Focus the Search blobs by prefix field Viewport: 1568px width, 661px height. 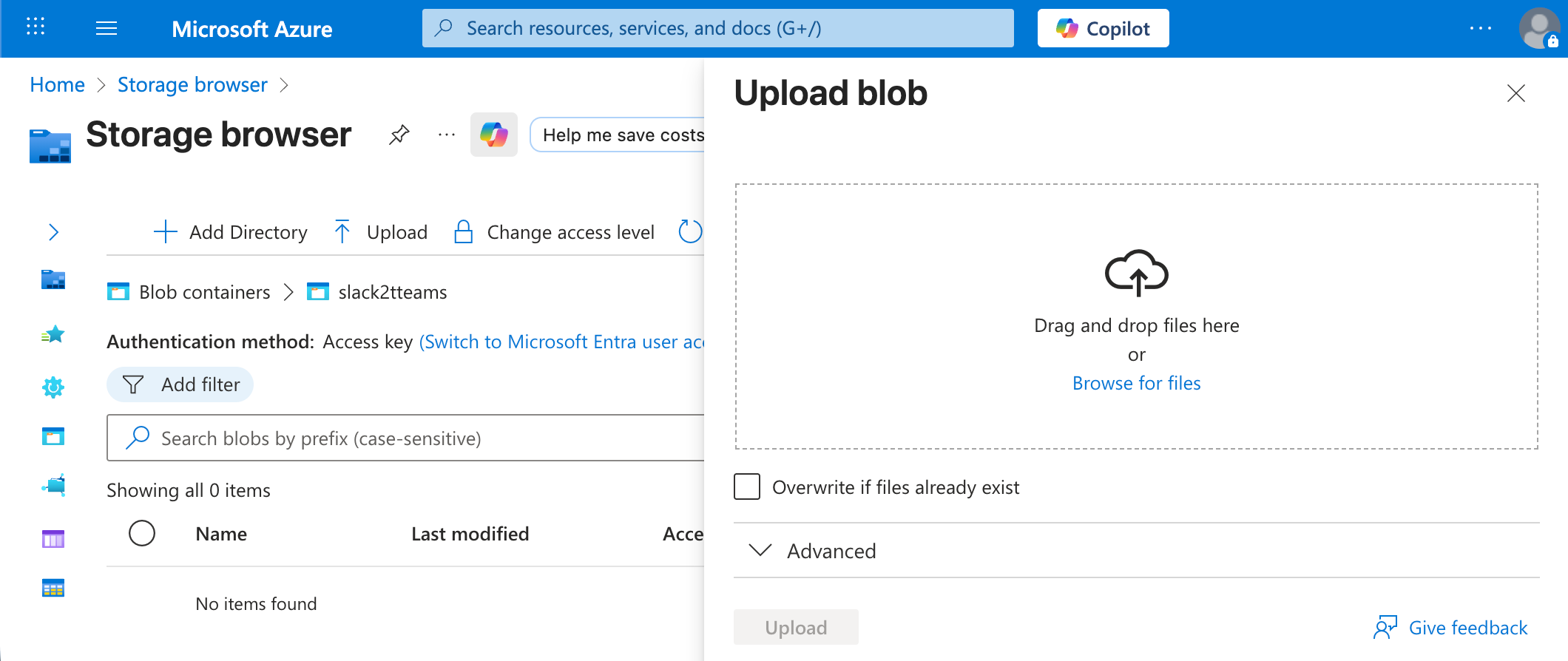[405, 438]
